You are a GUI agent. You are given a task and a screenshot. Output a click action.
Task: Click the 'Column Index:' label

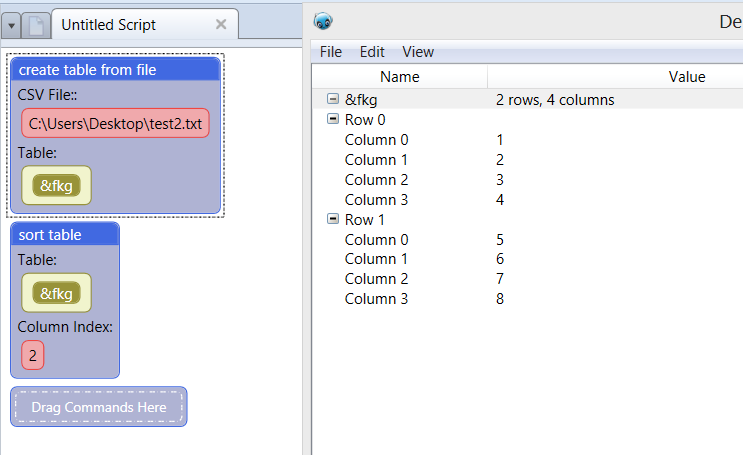point(65,327)
